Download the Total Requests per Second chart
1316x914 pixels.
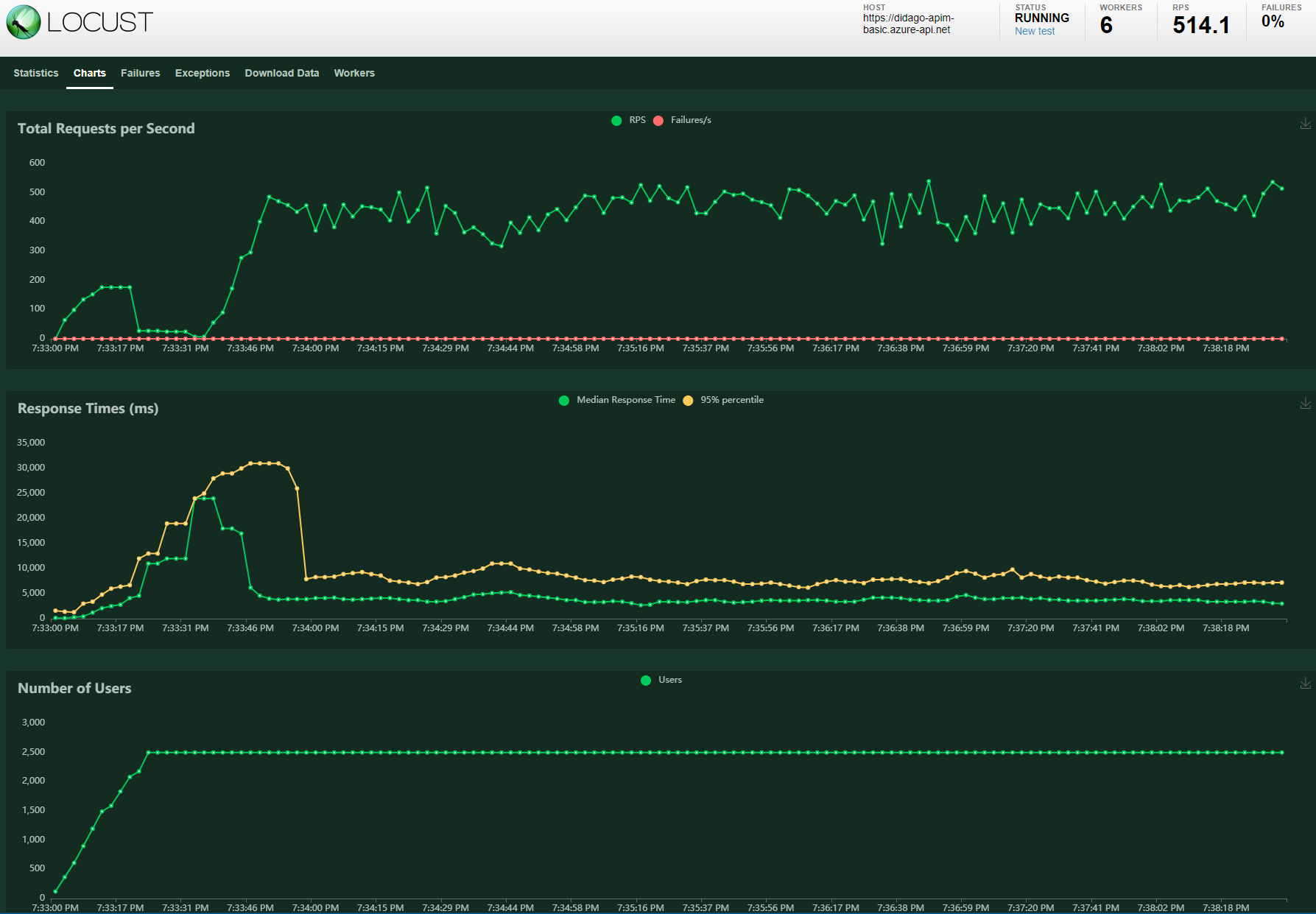coord(1305,124)
